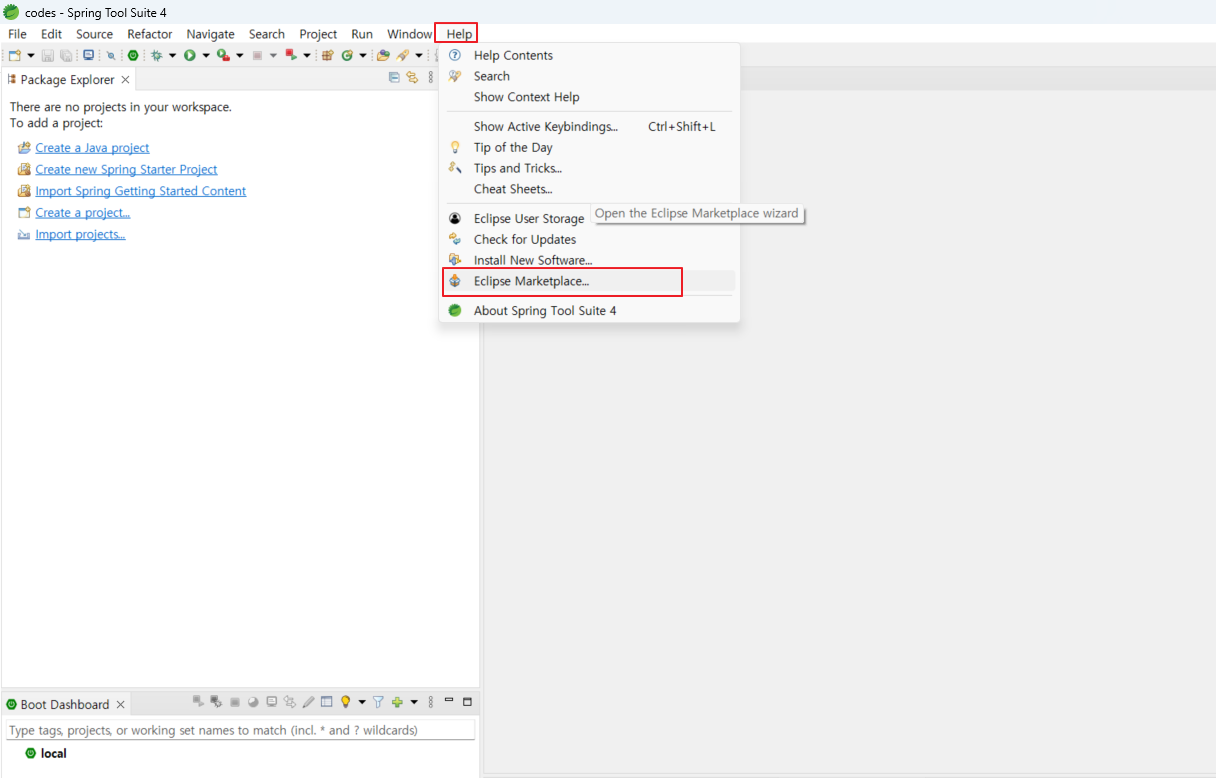Open Tips and Tricks entry

[x=589, y=168]
